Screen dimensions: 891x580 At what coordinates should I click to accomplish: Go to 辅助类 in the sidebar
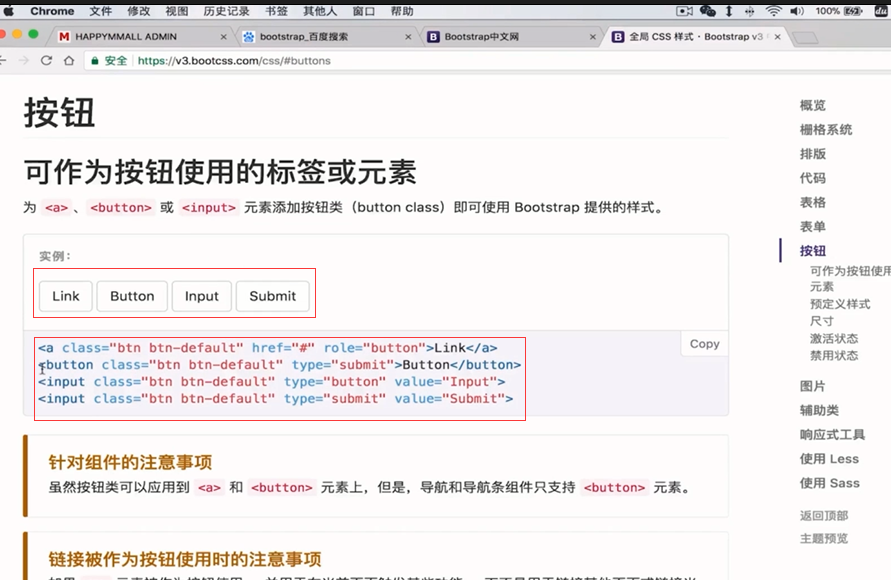click(819, 410)
